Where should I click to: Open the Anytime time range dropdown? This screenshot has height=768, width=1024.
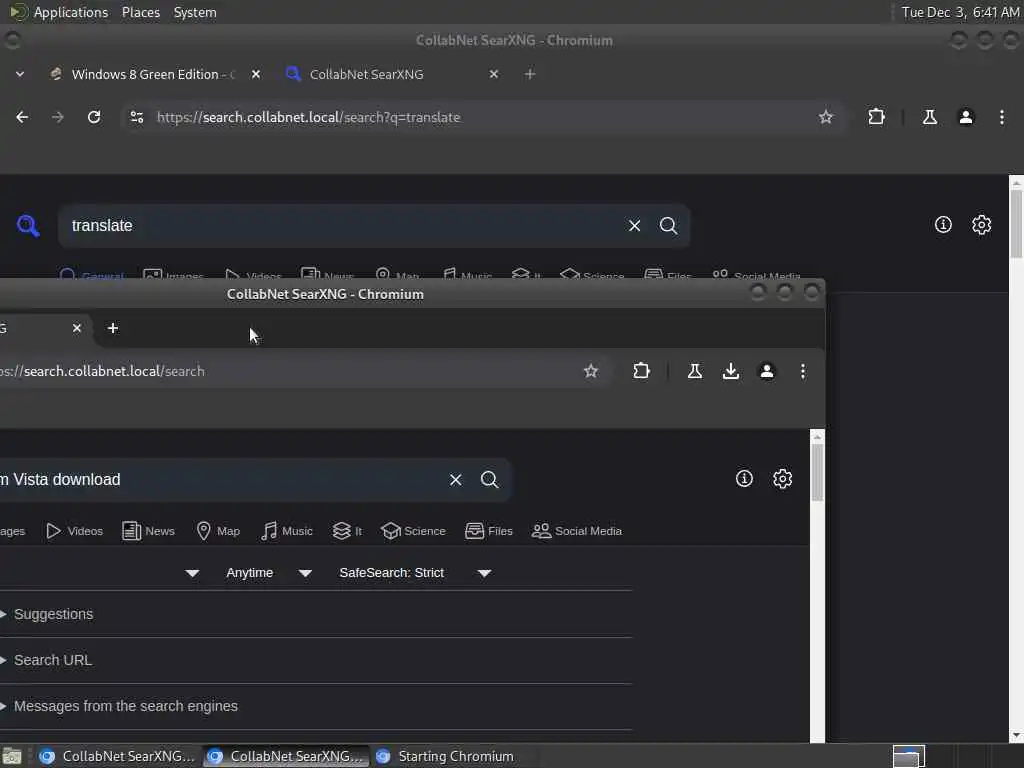268,573
